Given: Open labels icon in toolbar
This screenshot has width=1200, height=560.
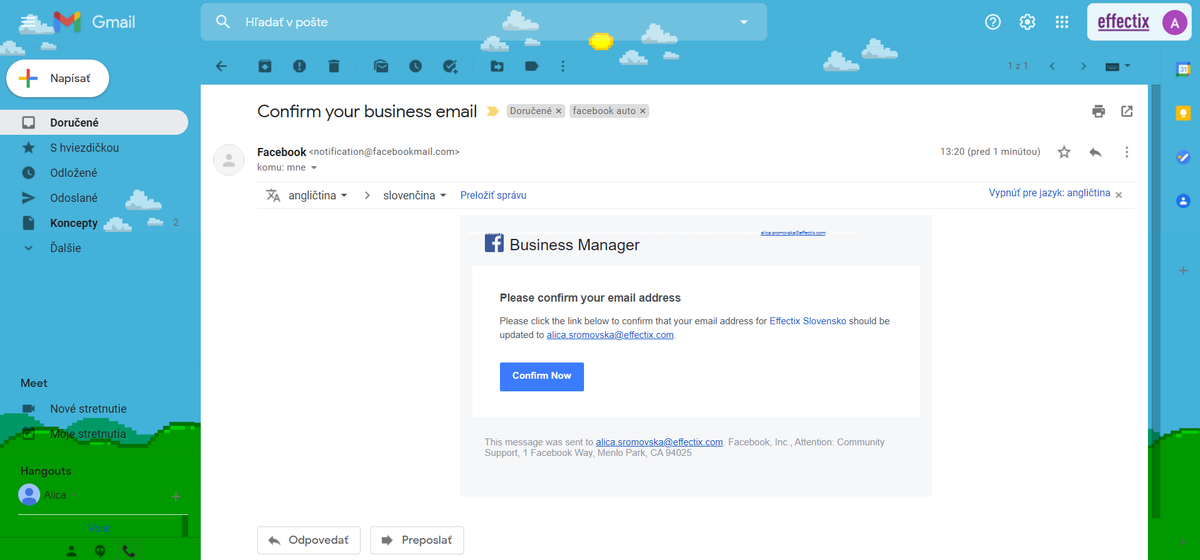Looking at the screenshot, I should click(x=531, y=66).
